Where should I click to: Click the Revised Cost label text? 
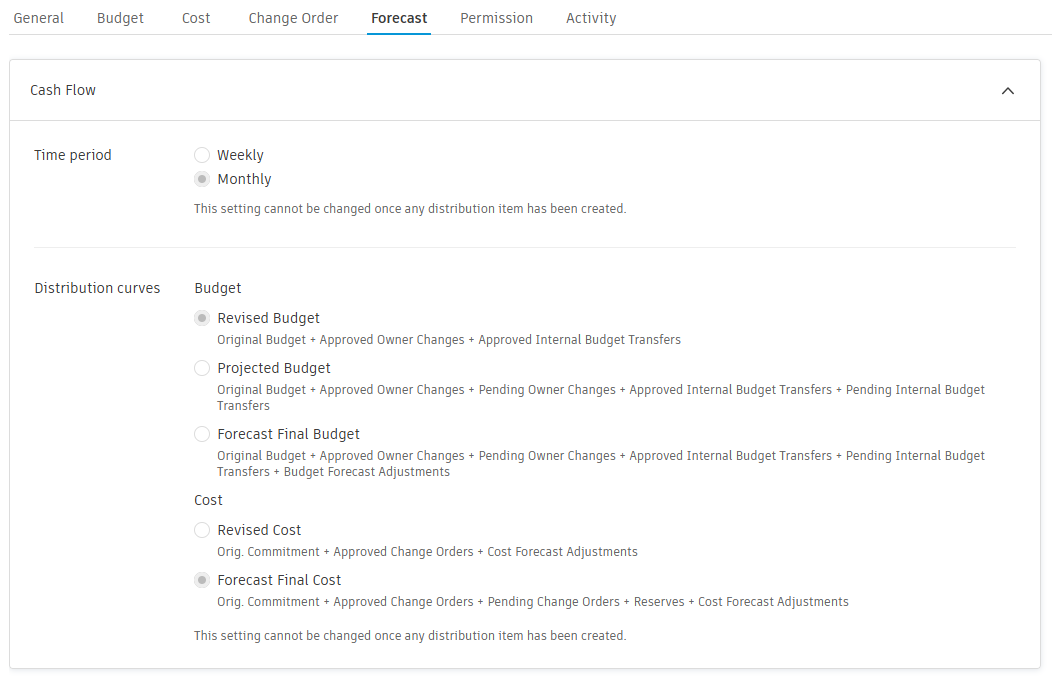coord(259,530)
